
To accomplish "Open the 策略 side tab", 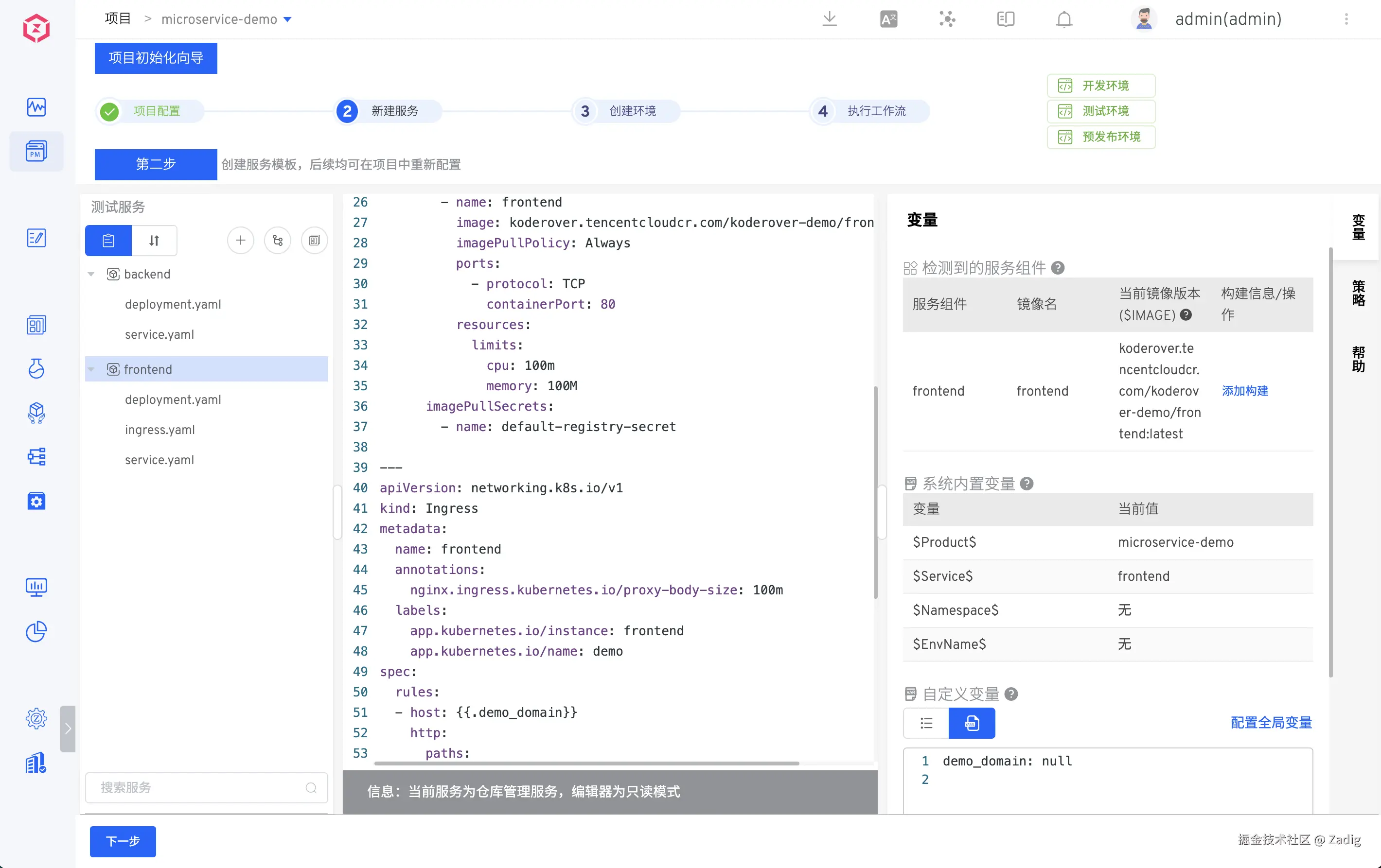I will [x=1358, y=293].
